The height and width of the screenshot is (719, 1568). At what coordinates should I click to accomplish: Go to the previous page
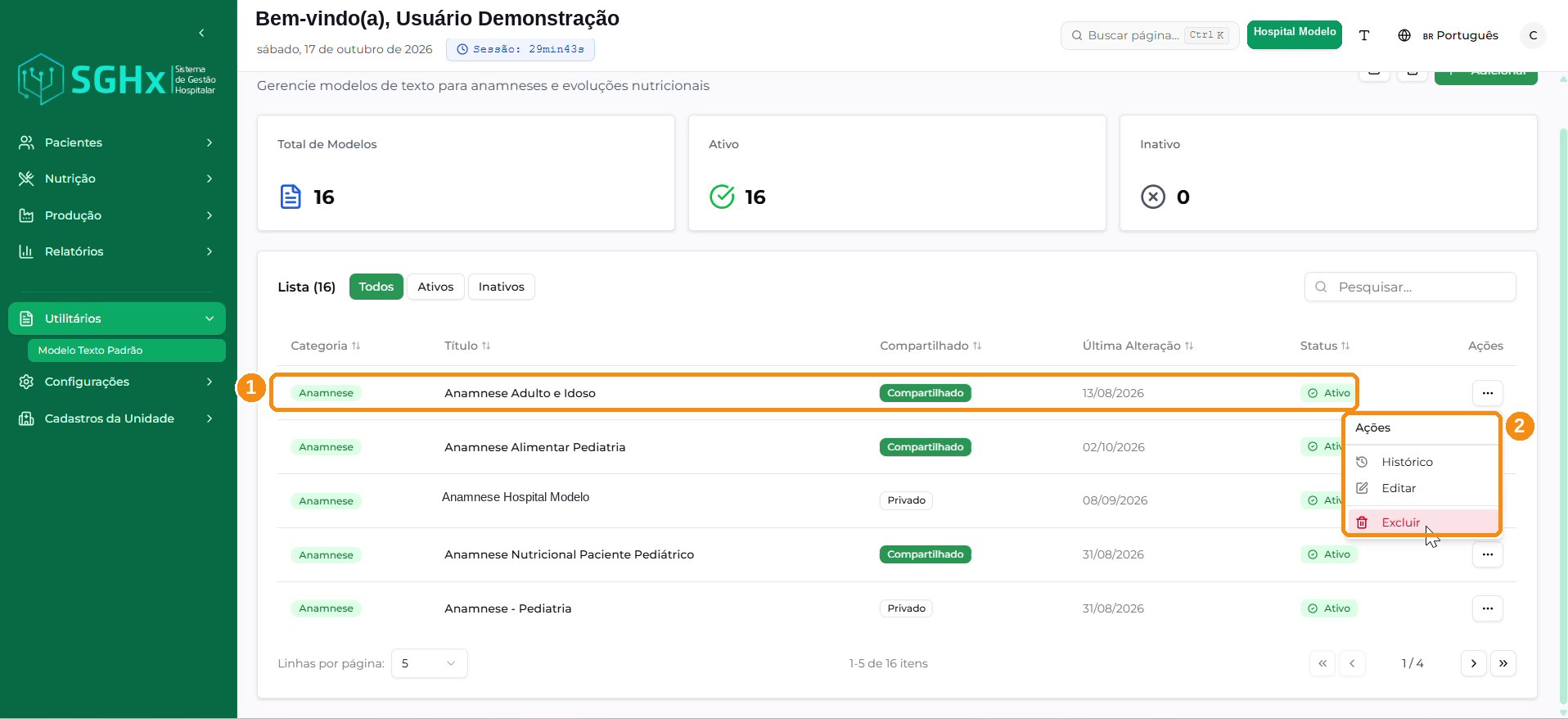pyautogui.click(x=1352, y=663)
